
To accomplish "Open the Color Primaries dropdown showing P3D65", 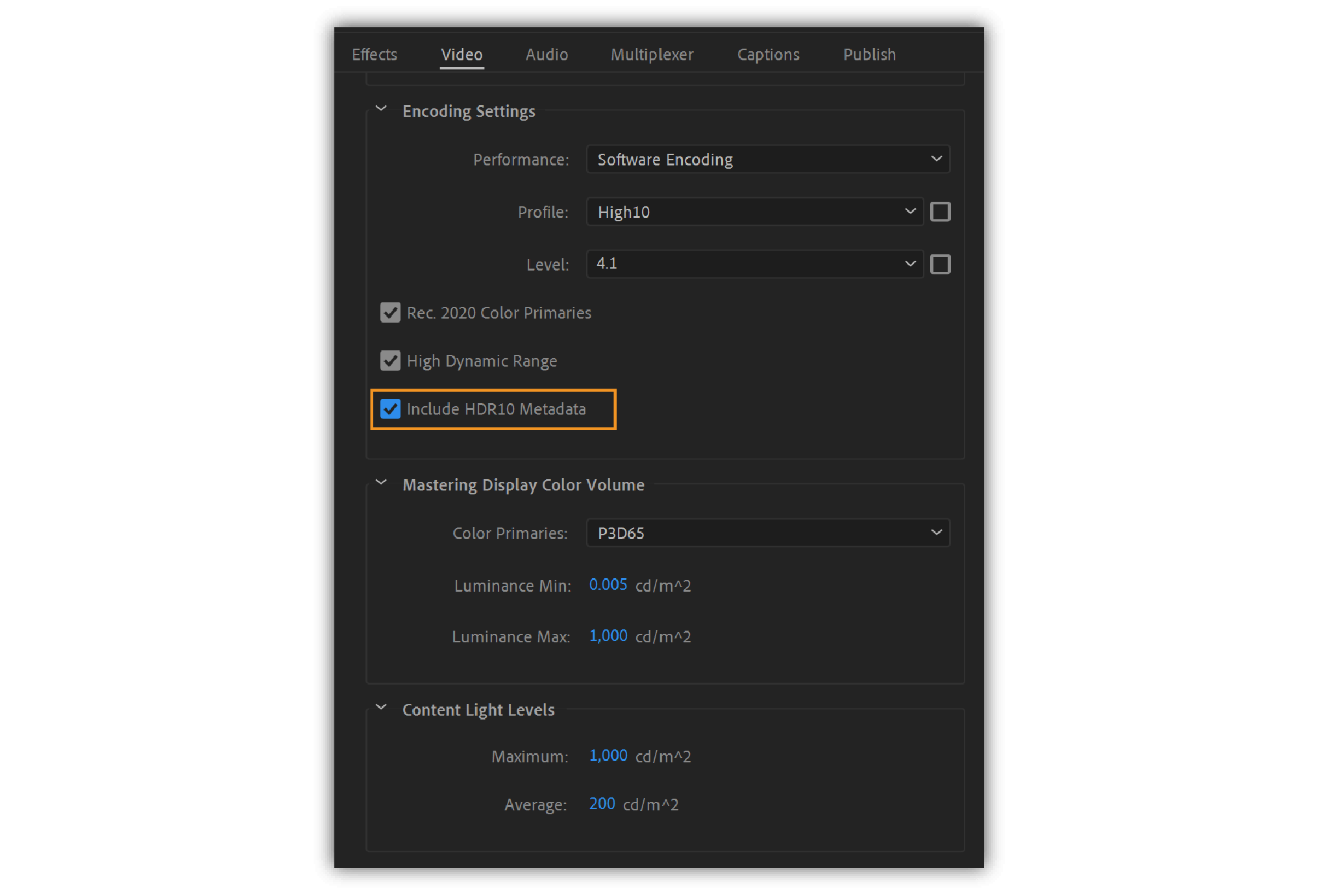I will click(768, 533).
